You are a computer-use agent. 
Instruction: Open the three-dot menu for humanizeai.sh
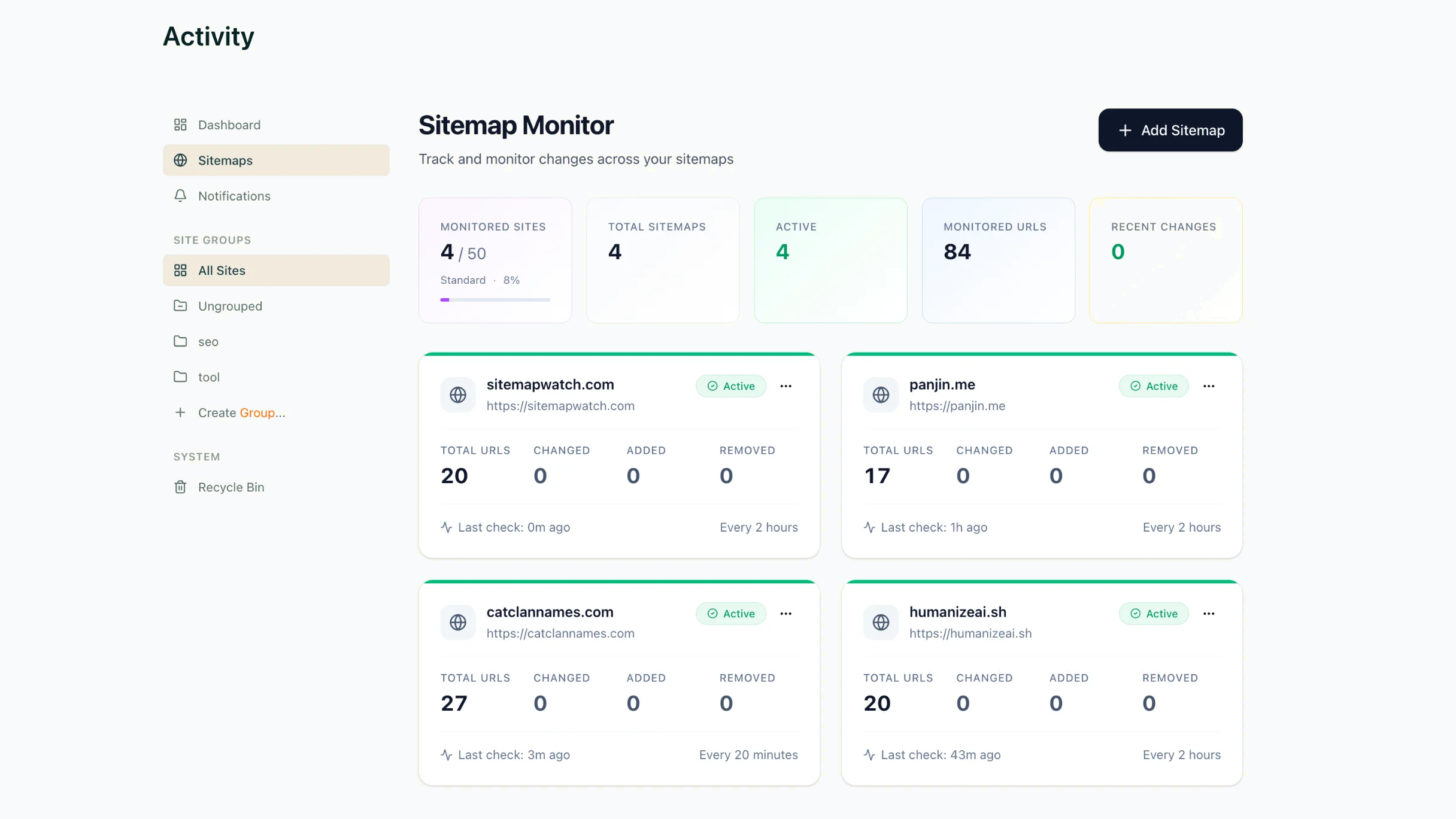click(1209, 614)
